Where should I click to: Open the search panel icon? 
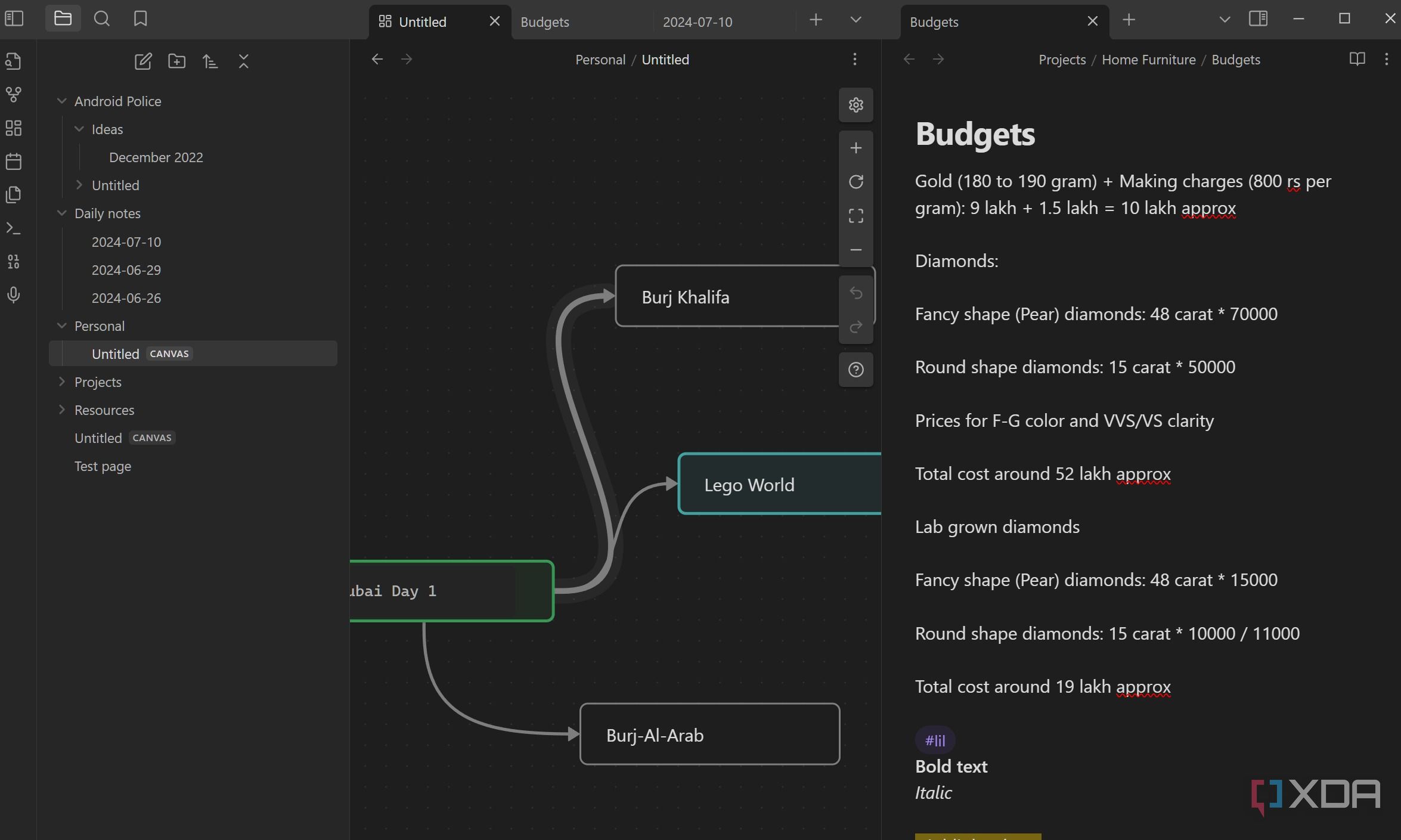[102, 19]
